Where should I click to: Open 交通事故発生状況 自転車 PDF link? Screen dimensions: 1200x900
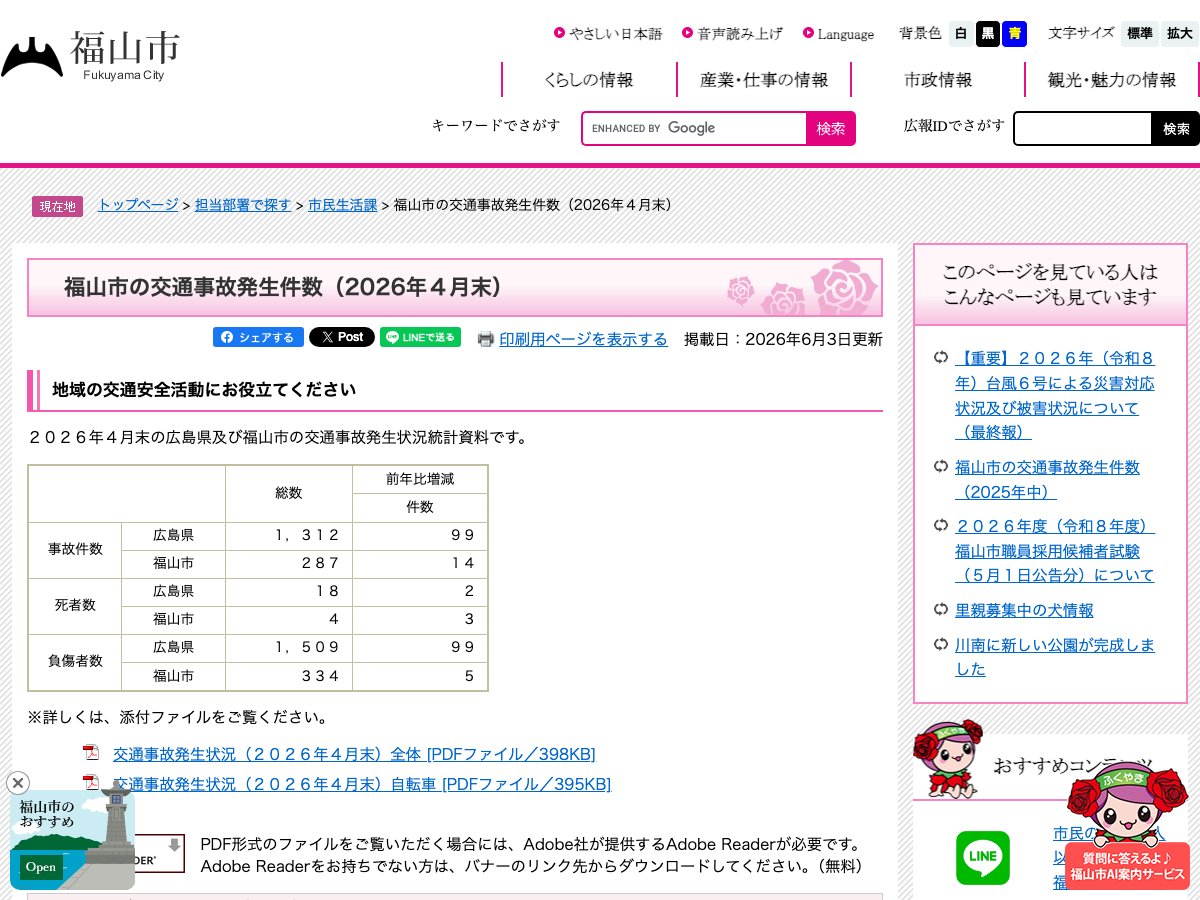(x=362, y=784)
